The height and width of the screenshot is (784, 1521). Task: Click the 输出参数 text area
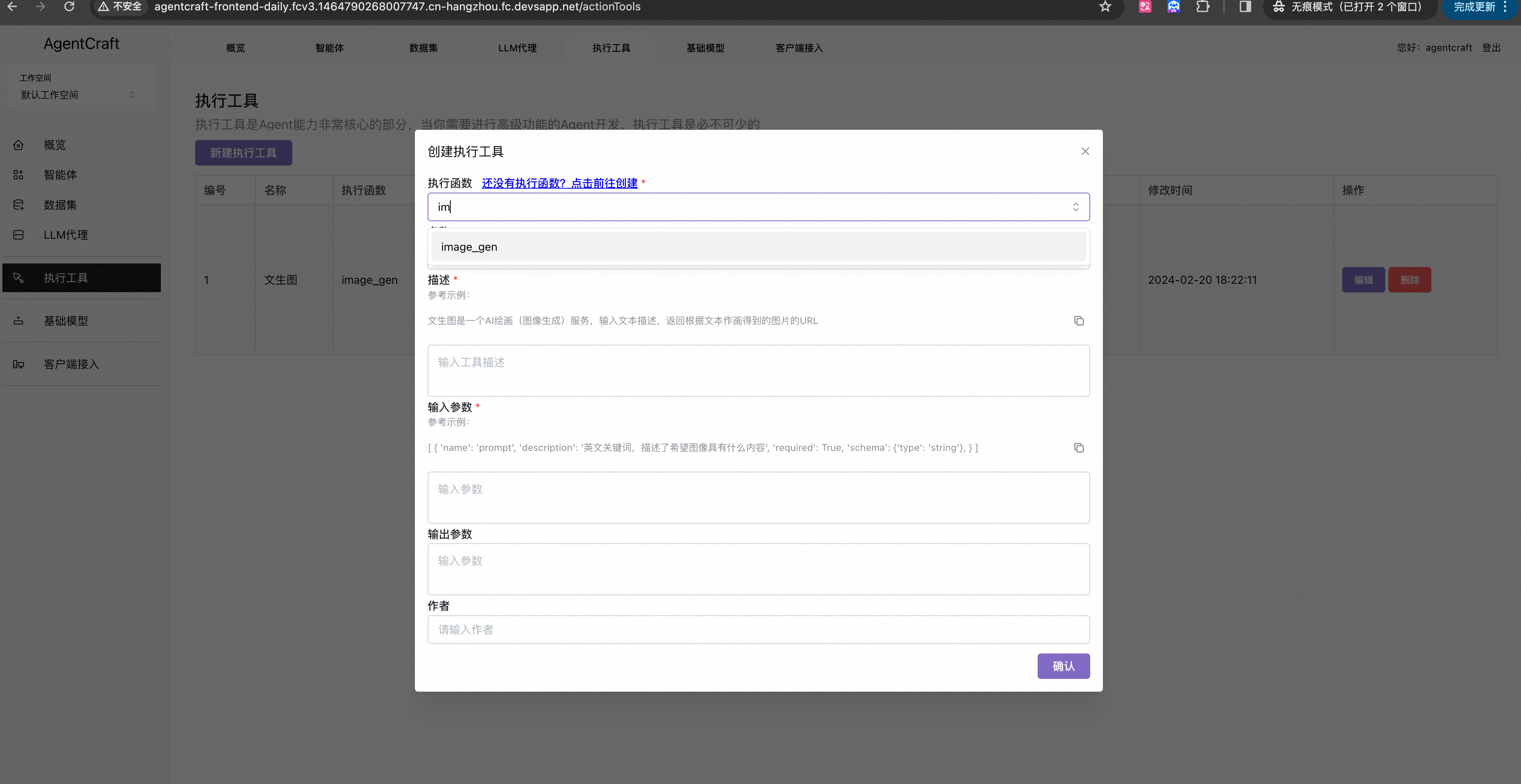(758, 569)
